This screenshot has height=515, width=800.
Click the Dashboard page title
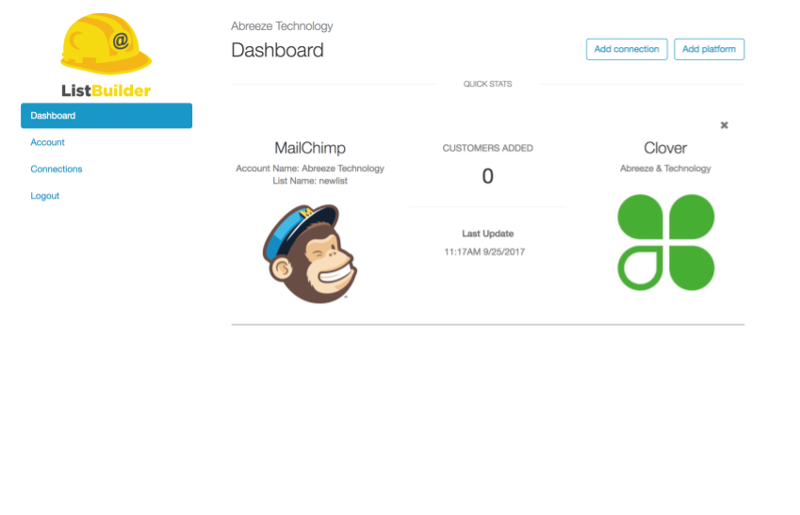pos(277,50)
